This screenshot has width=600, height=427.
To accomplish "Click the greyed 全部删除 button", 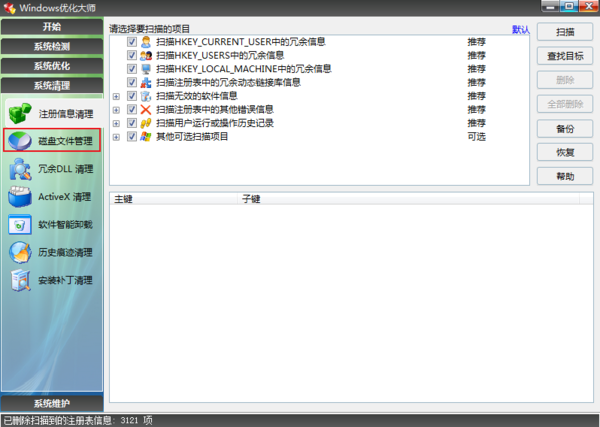I will pyautogui.click(x=565, y=104).
